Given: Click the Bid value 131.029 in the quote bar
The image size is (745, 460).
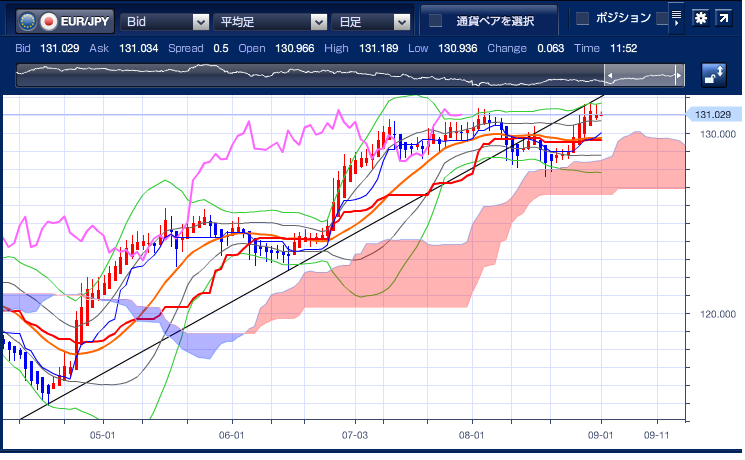Looking at the screenshot, I should (60, 48).
